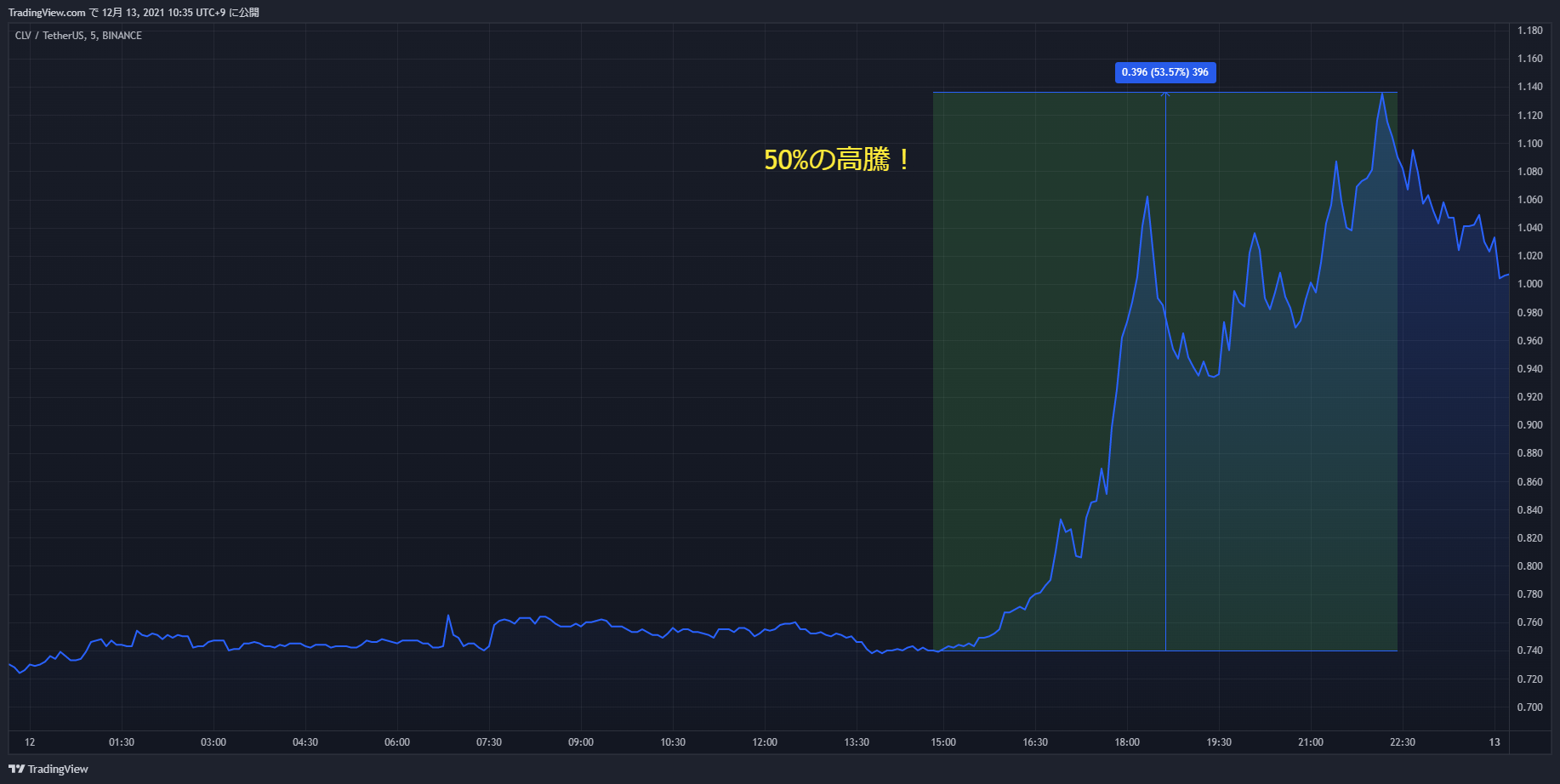Click the blue measurement label 0.396 (53.57%) 396
This screenshot has width=1560, height=784.
point(1165,72)
